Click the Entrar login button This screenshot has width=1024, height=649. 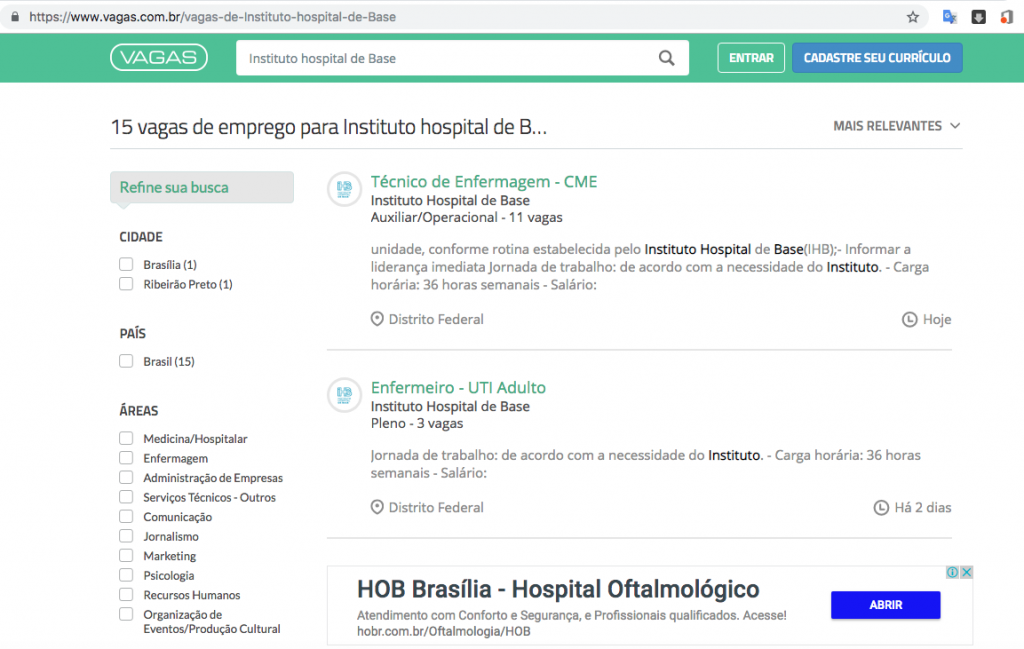(750, 58)
